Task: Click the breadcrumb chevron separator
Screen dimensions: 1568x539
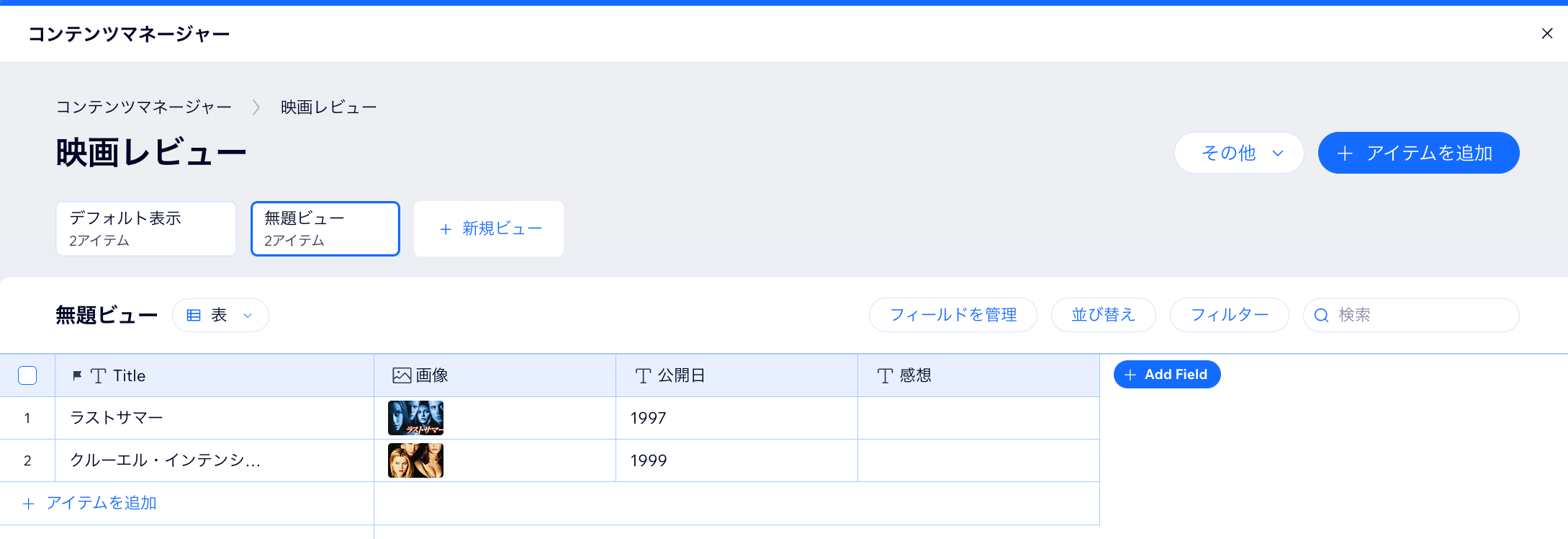Action: 256,107
